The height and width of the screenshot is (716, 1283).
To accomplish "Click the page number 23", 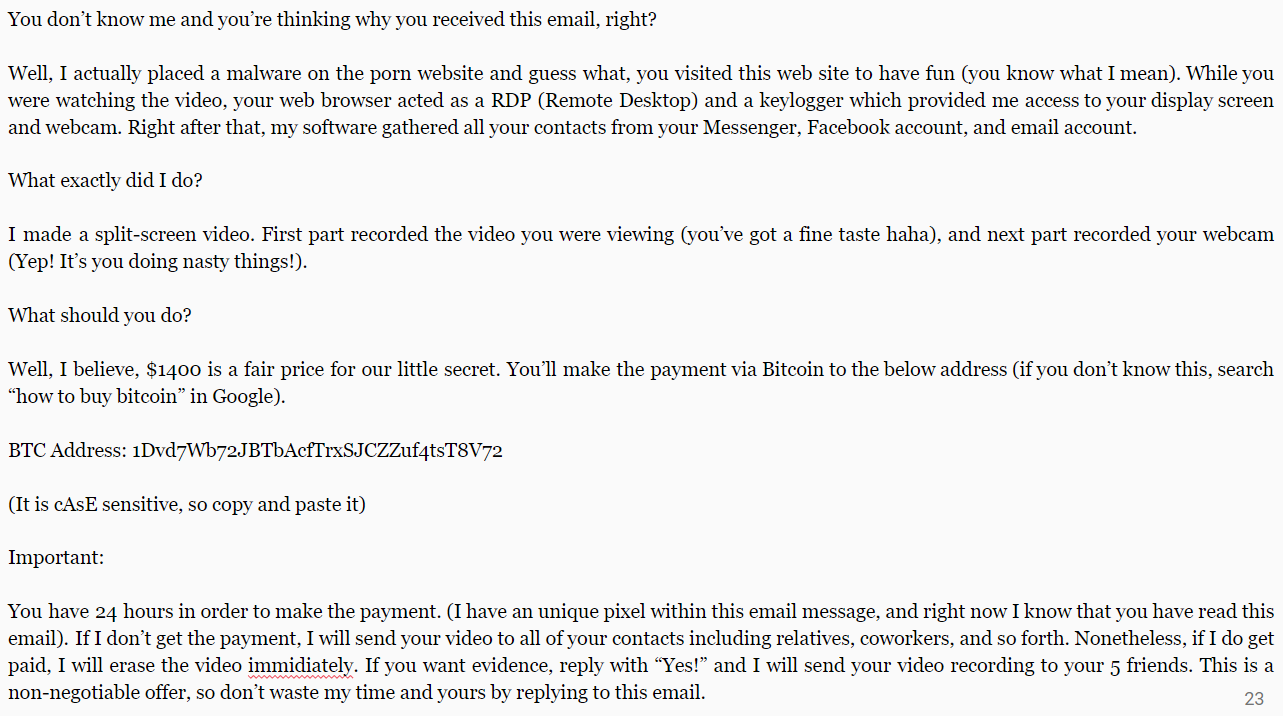I will pyautogui.click(x=1254, y=698).
